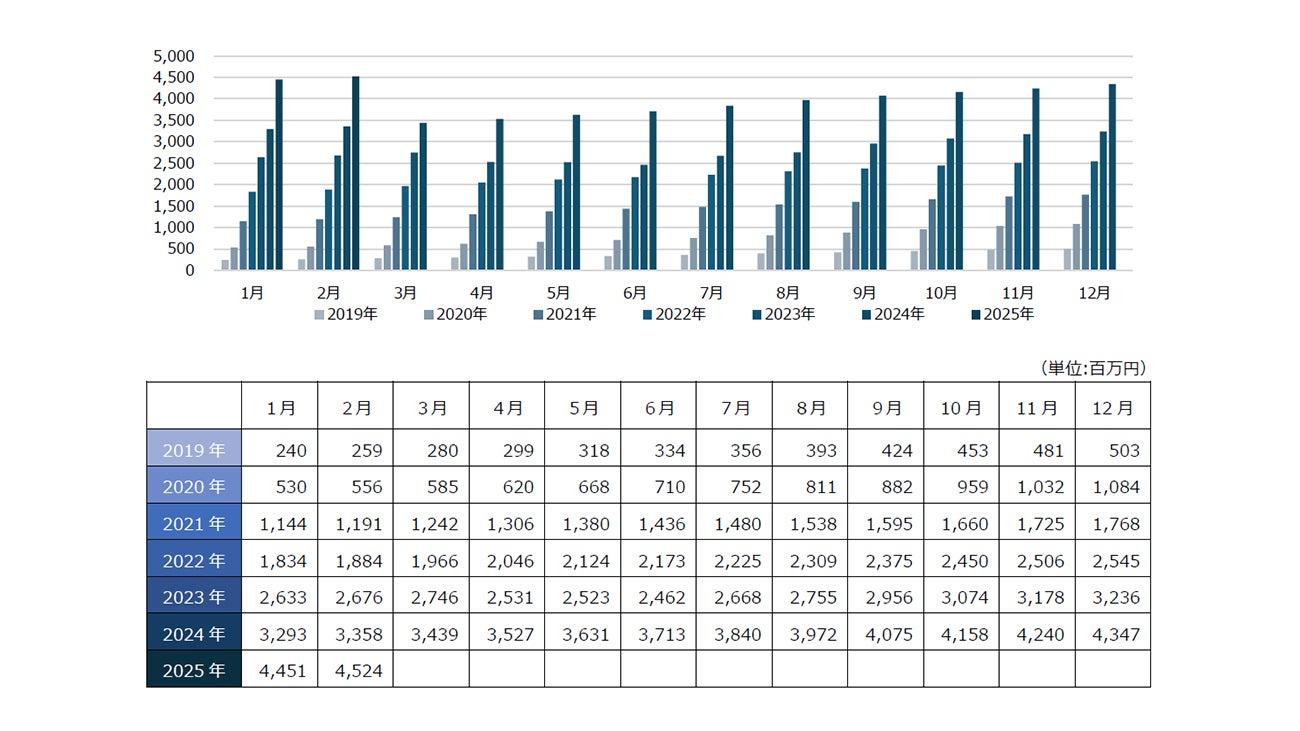Viewport: 1300px width, 731px height.
Task: Click the cell showing 4,347
Action: (x=1113, y=634)
